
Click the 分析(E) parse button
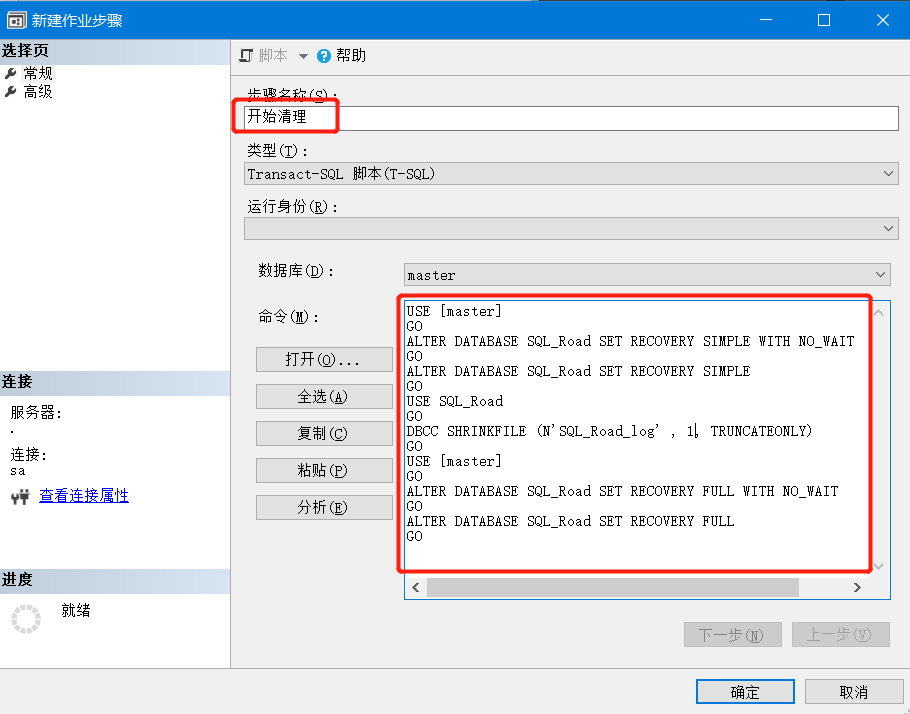click(324, 507)
